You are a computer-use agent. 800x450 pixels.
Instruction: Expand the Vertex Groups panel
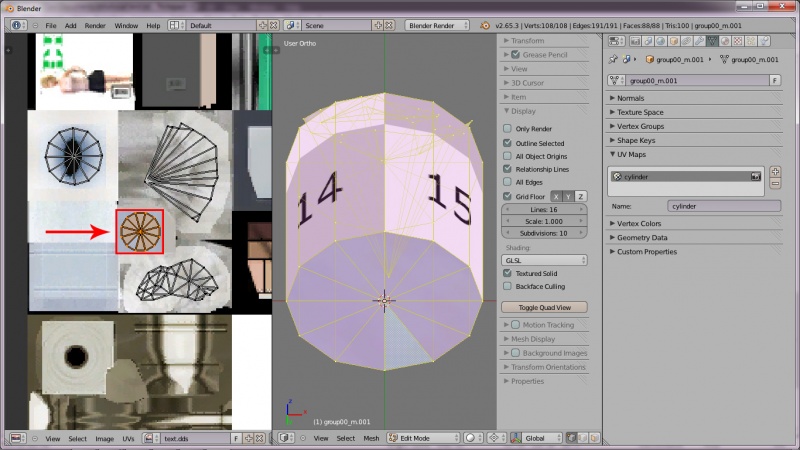(x=640, y=126)
